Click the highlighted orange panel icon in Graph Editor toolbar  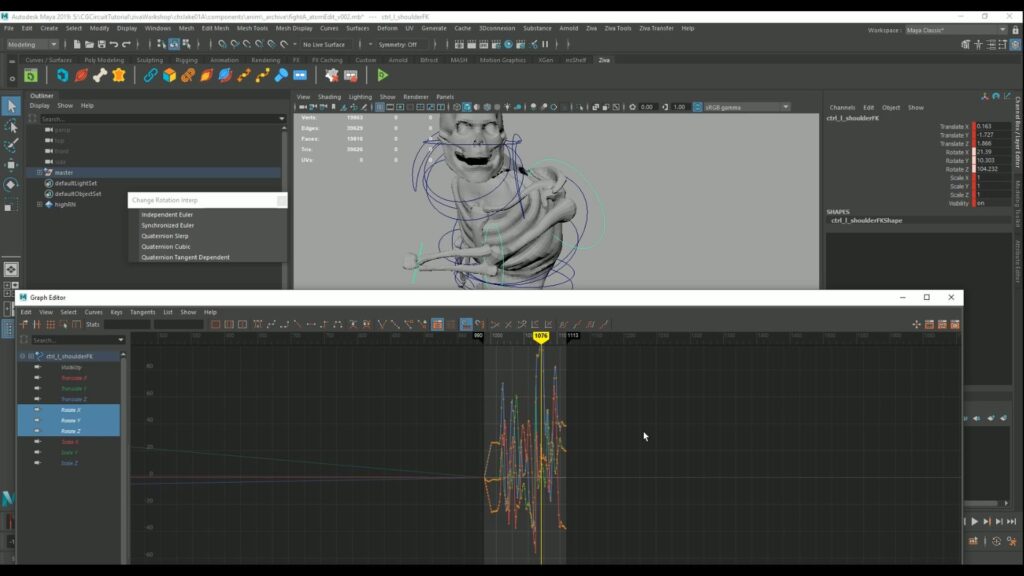pos(438,324)
